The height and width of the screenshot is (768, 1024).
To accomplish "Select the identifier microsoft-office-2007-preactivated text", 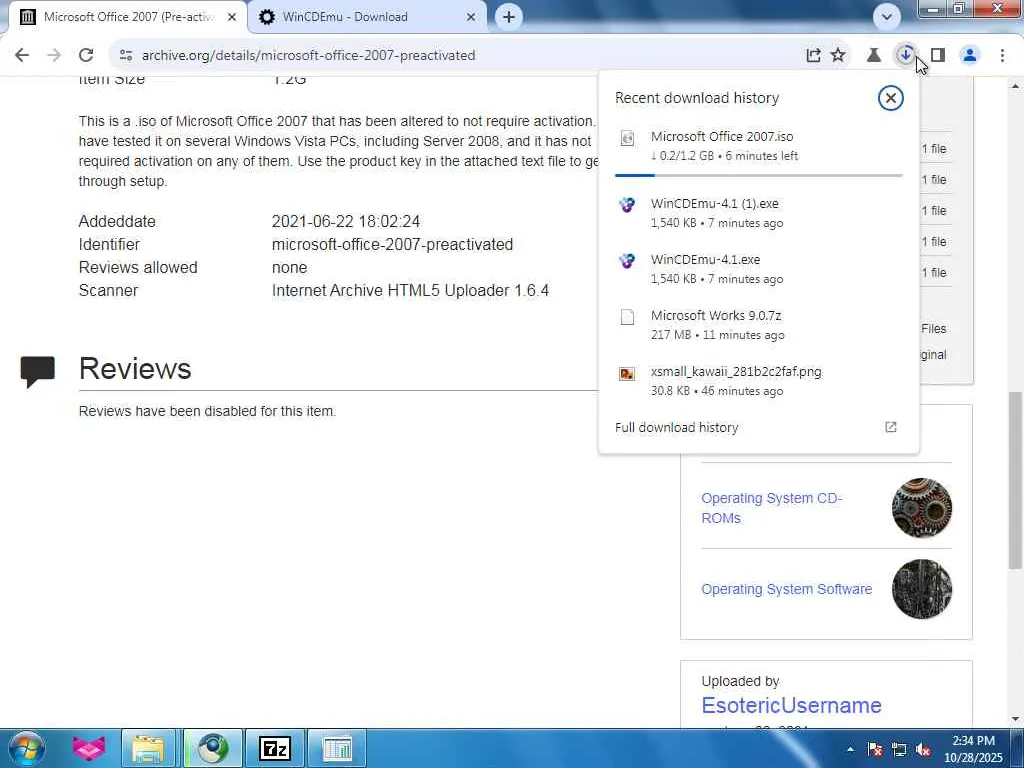I will [392, 245].
